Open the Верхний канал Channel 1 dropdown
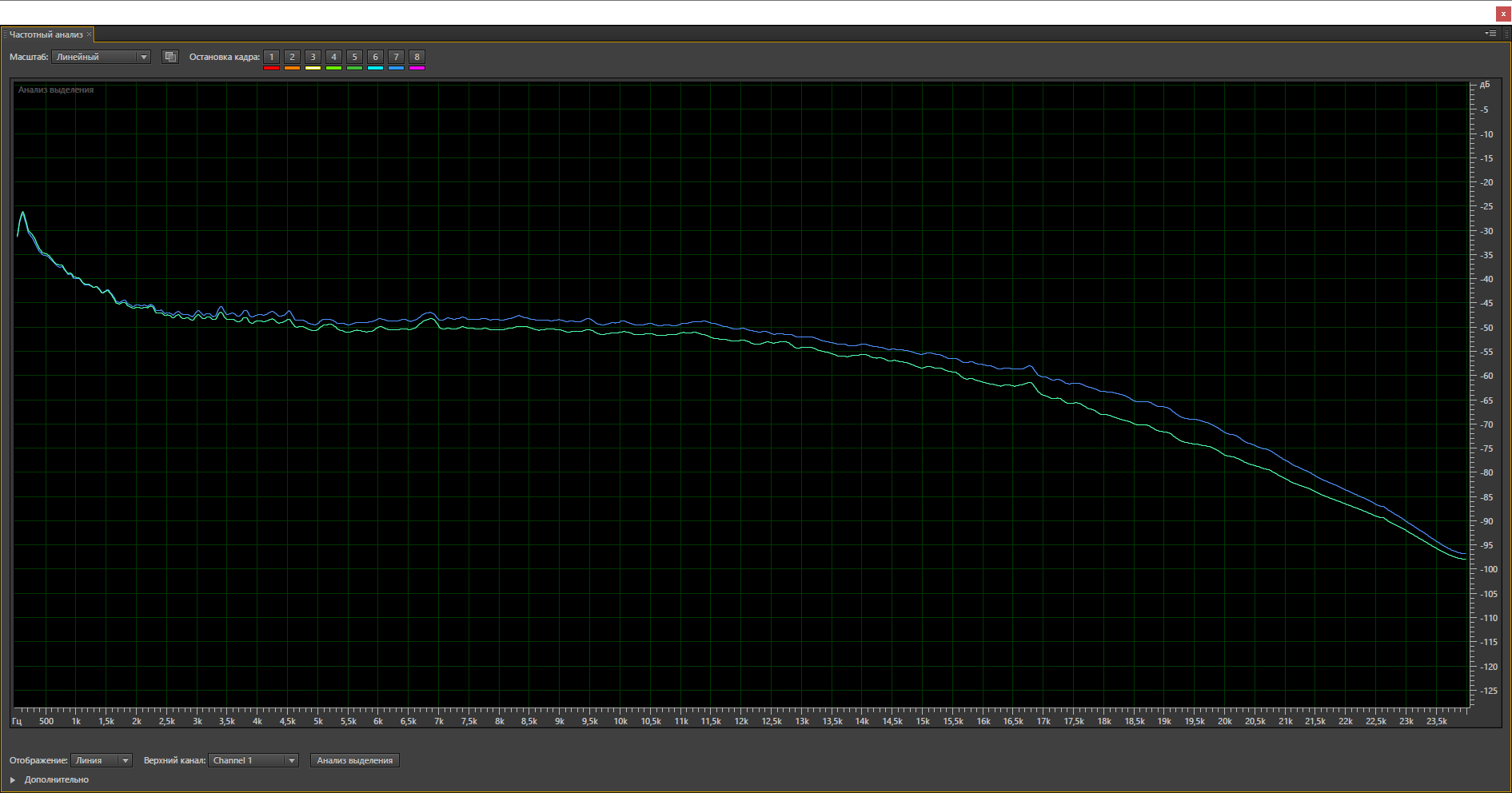This screenshot has width=1512, height=793. point(253,760)
